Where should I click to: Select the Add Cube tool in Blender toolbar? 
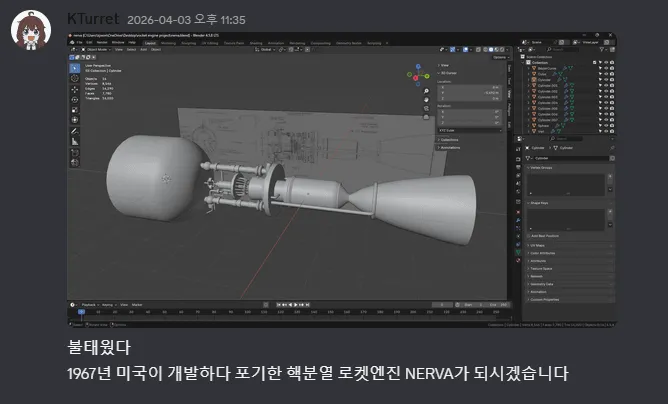[x=75, y=153]
